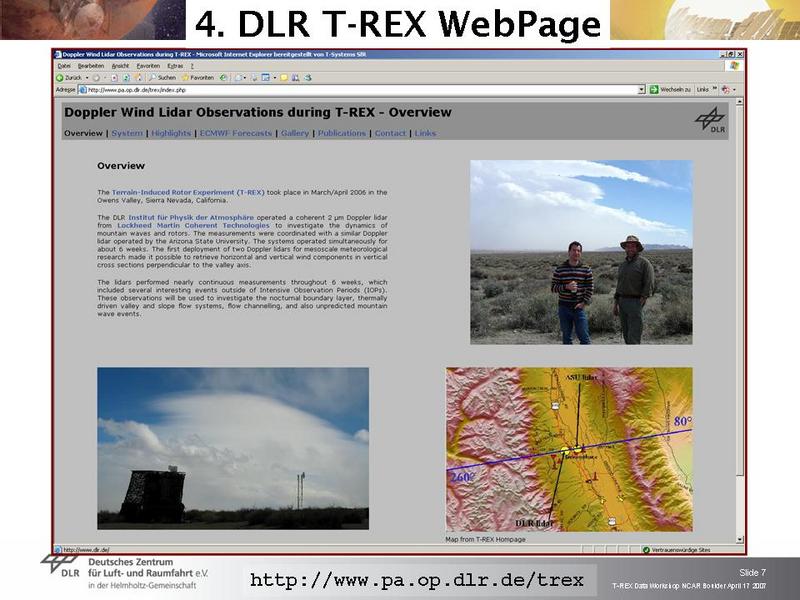This screenshot has height=600, width=800.
Task: Follow Terrain-Induced Rotor Experiment (T-REX) link
Action: [x=188, y=192]
